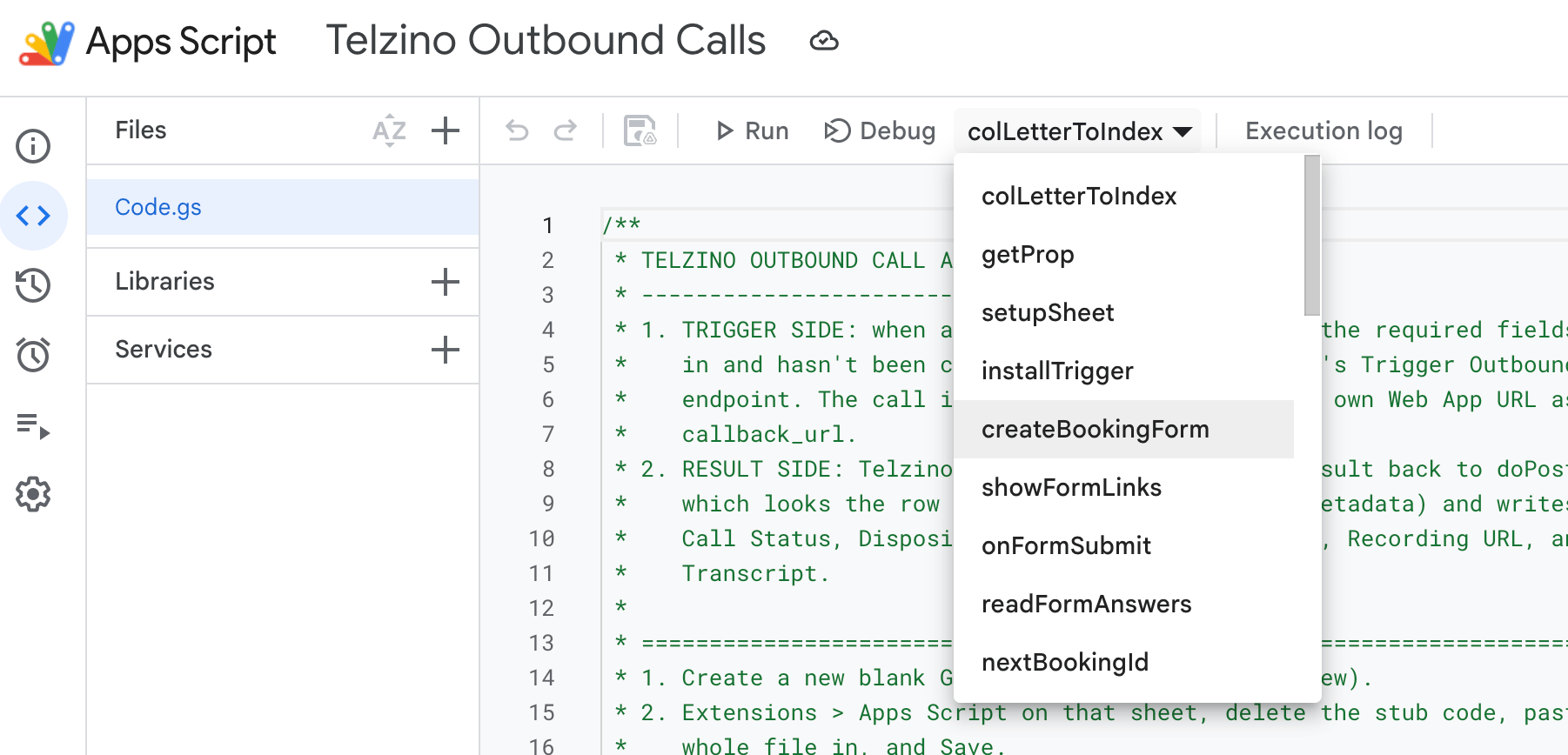Add a new file with plus icon

(446, 130)
